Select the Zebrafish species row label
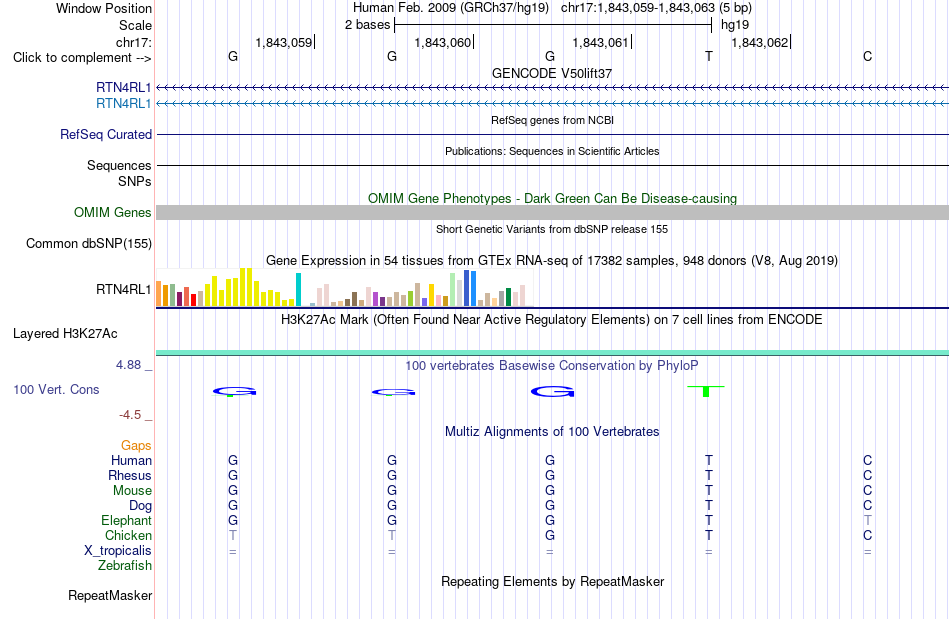The image size is (950, 619). point(125,565)
